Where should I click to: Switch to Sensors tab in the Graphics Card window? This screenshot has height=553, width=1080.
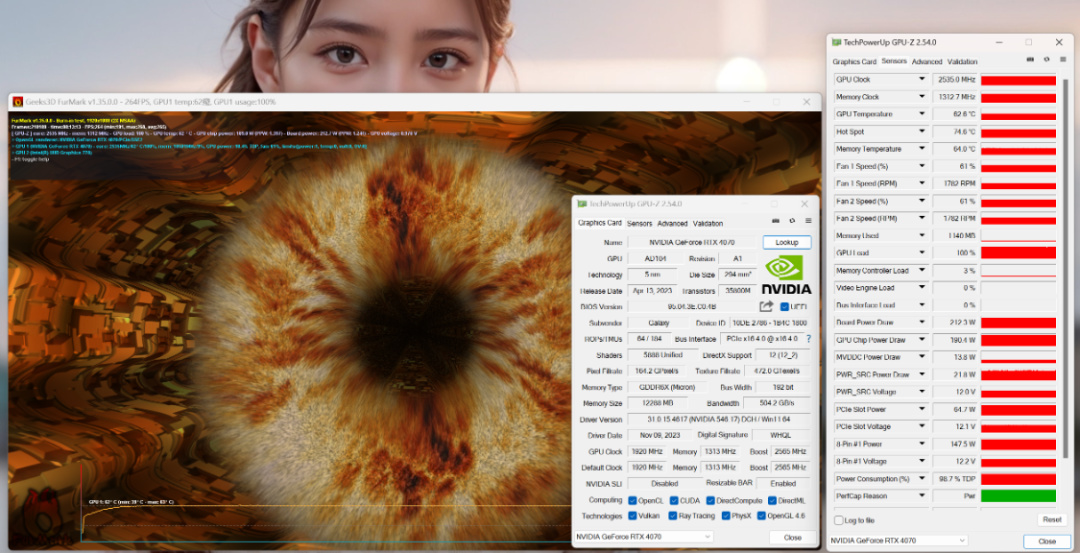pos(639,223)
